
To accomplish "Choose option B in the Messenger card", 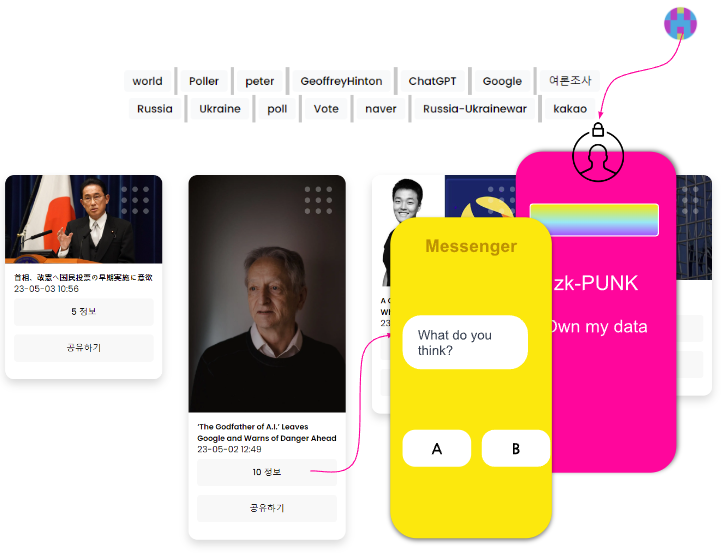I will pos(516,448).
